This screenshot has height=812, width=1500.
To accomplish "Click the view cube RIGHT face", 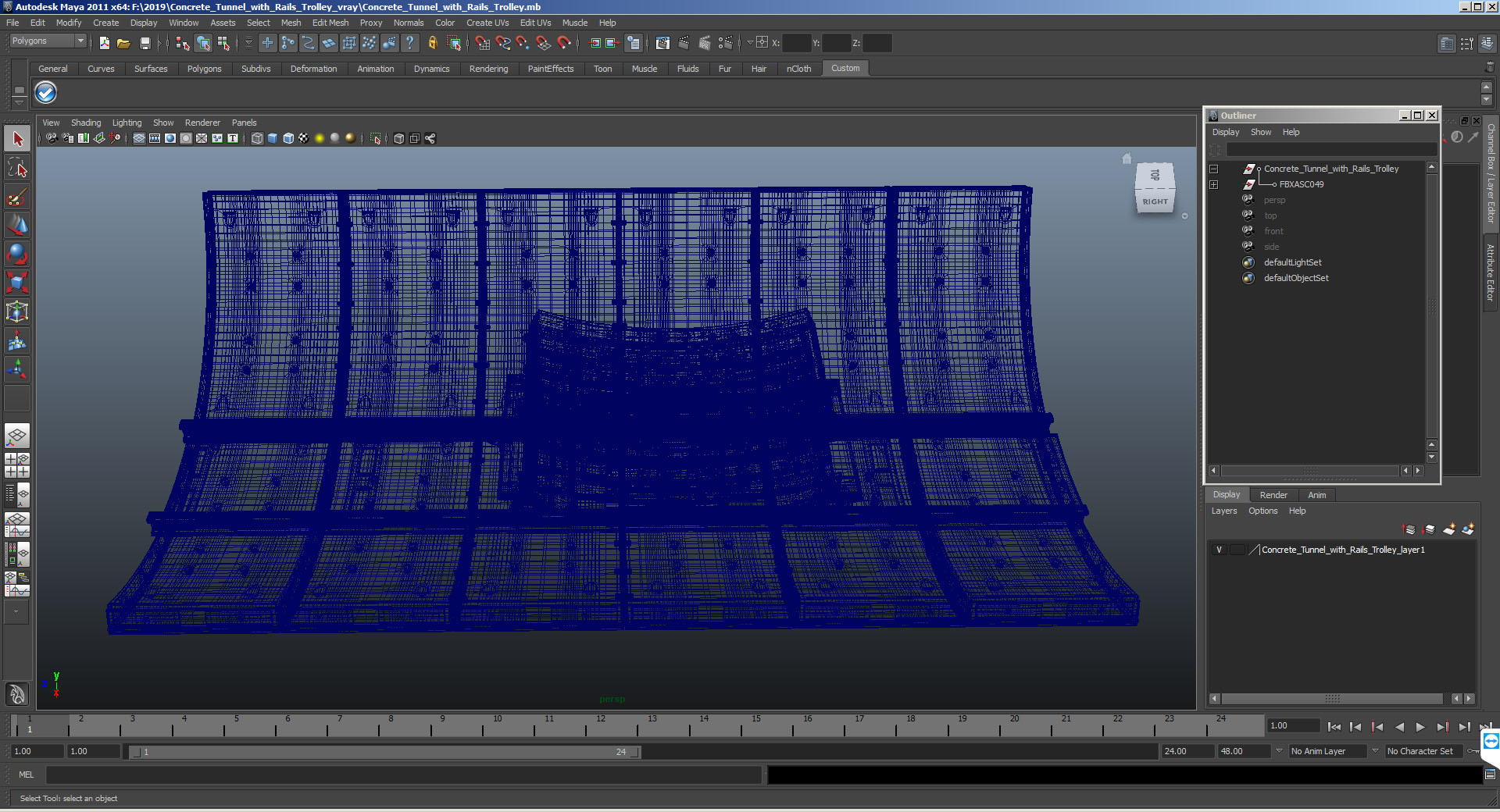I will pos(1155,201).
